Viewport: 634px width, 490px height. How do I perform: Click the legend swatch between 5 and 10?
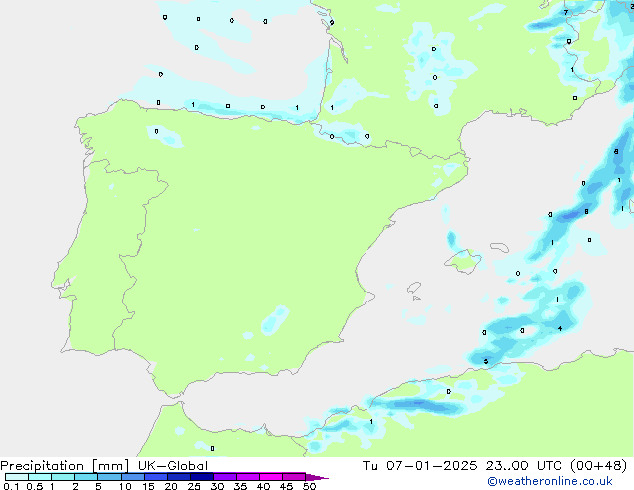coord(109,477)
